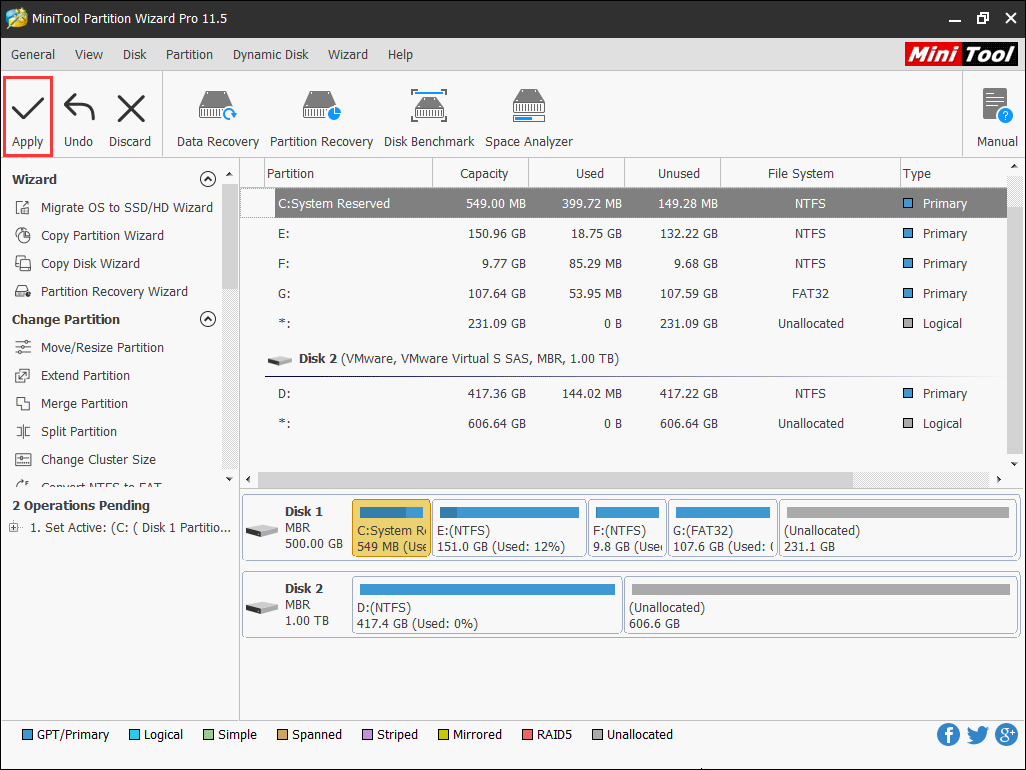Select the 231.09 GB unallocated row
Image resolution: width=1026 pixels, height=770 pixels.
(x=624, y=324)
